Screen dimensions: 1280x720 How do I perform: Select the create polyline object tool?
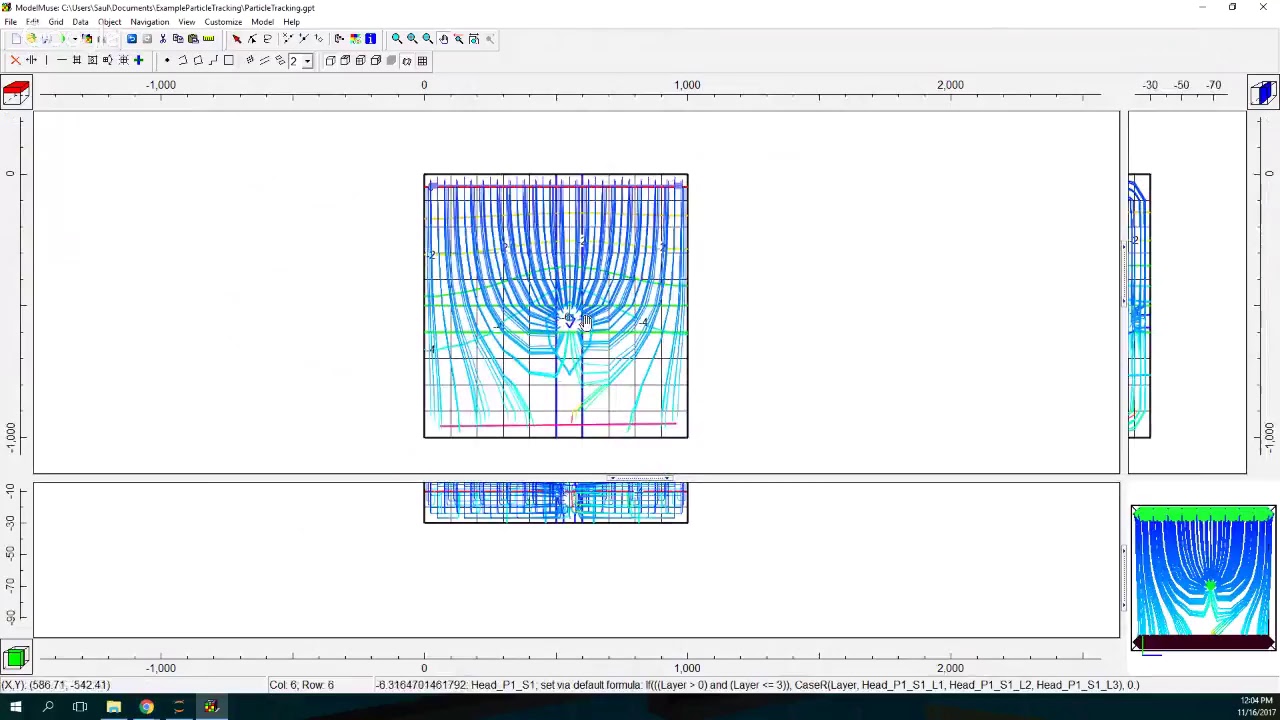click(x=182, y=61)
